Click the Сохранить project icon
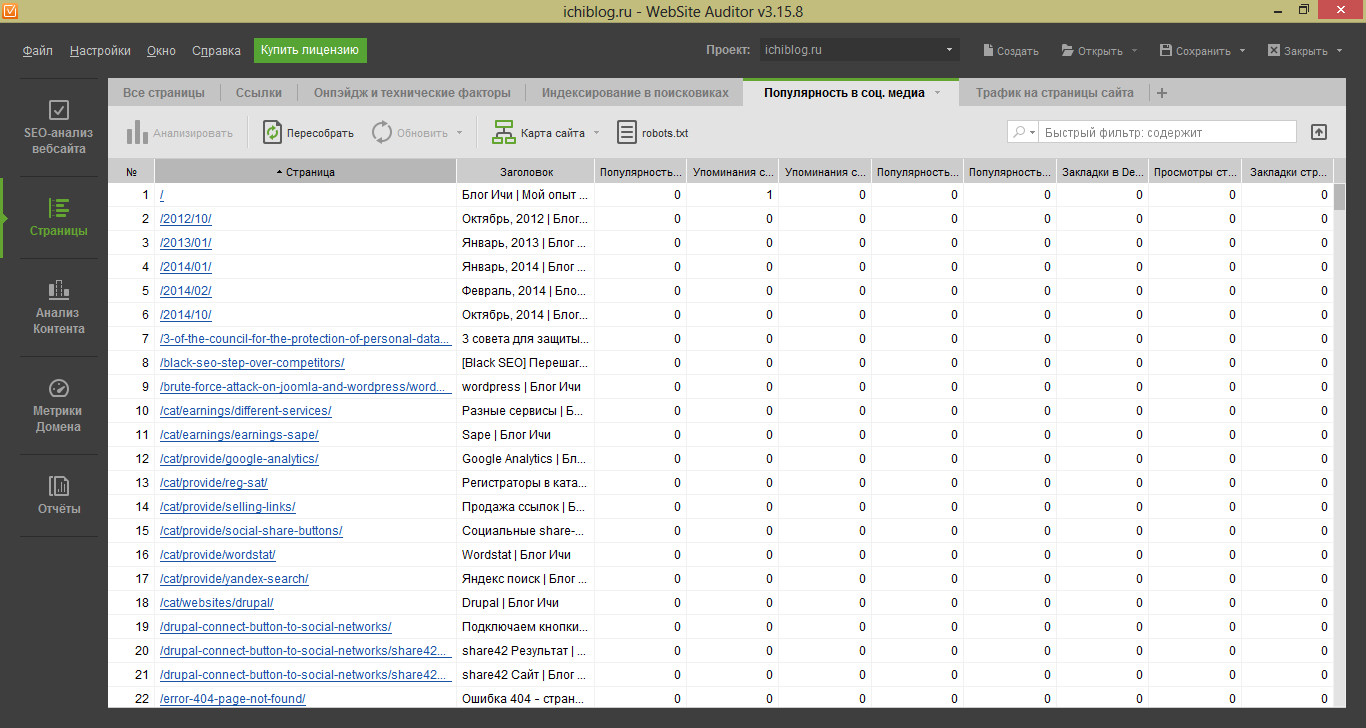 coord(1165,50)
